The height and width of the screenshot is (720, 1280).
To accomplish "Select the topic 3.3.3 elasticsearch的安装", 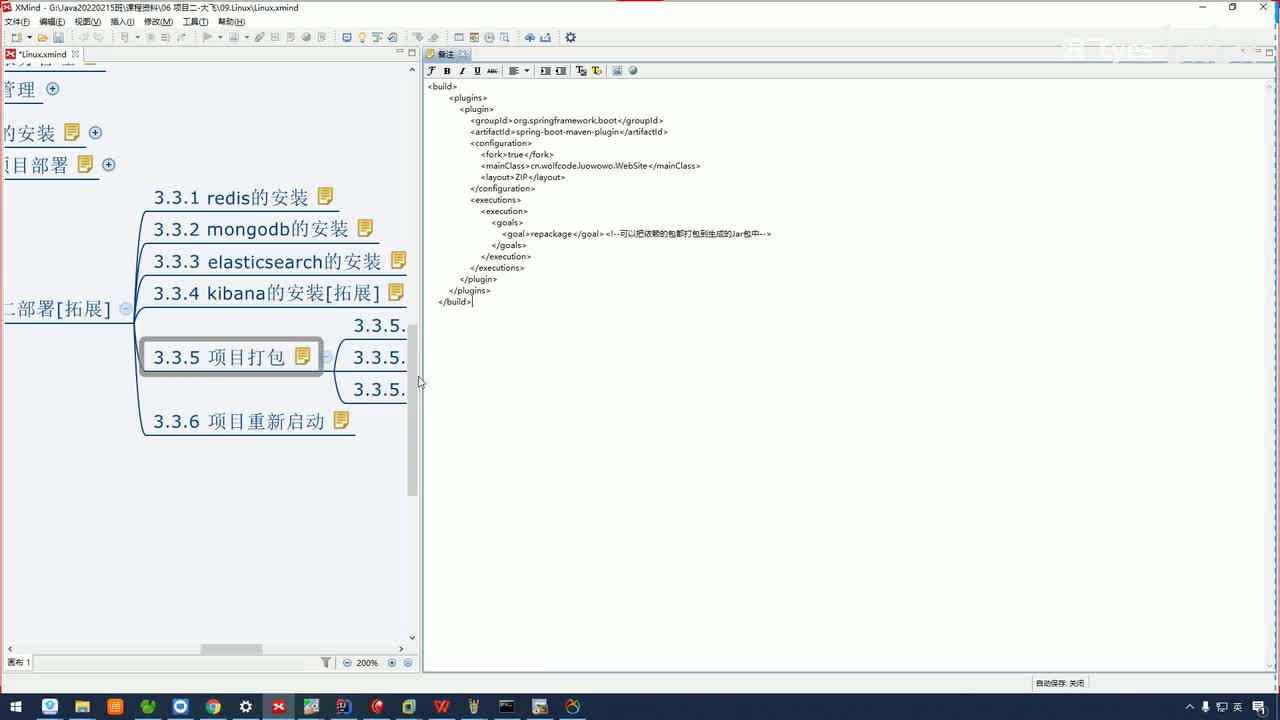I will tap(267, 262).
